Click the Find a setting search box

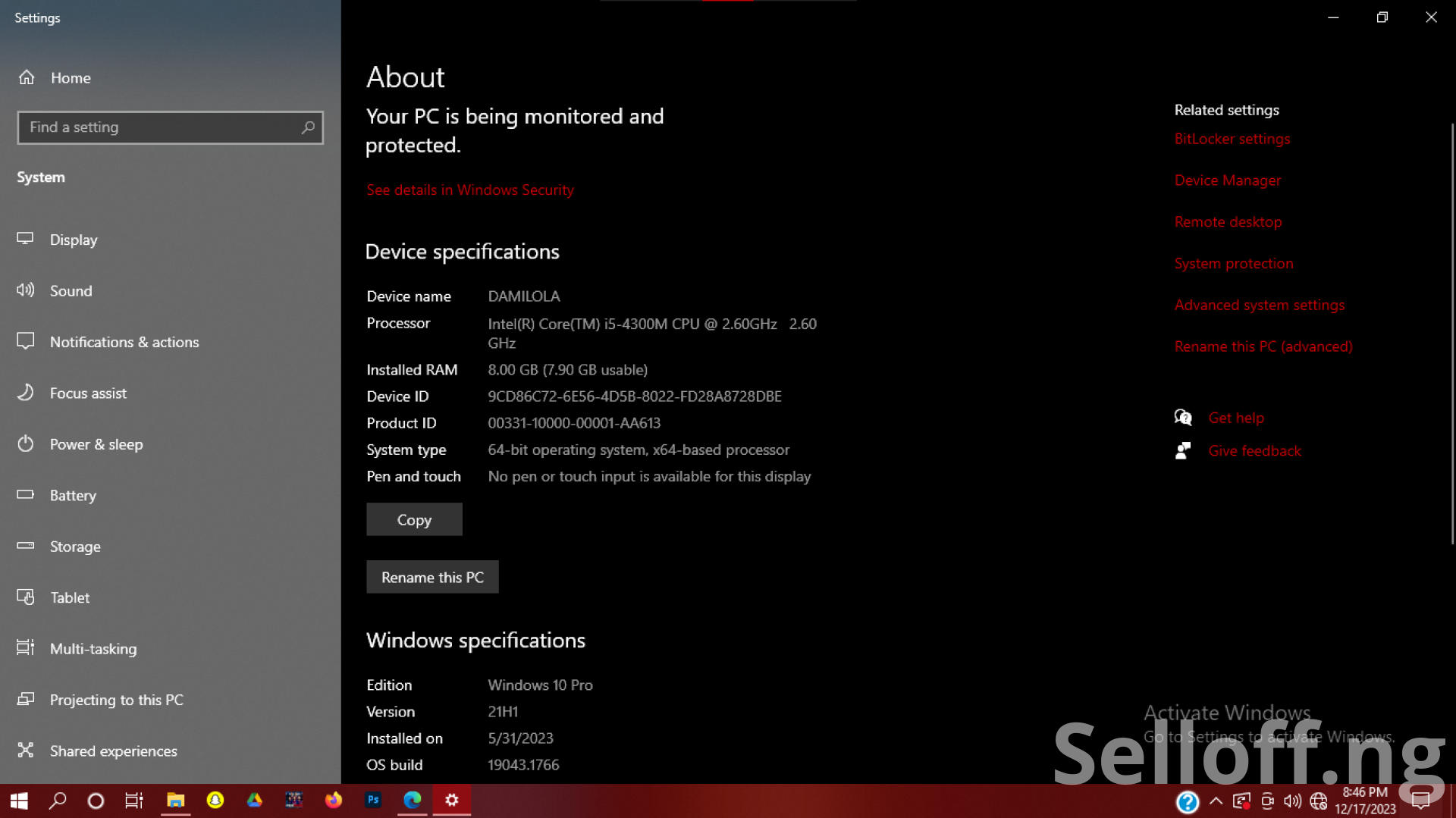coord(170,127)
